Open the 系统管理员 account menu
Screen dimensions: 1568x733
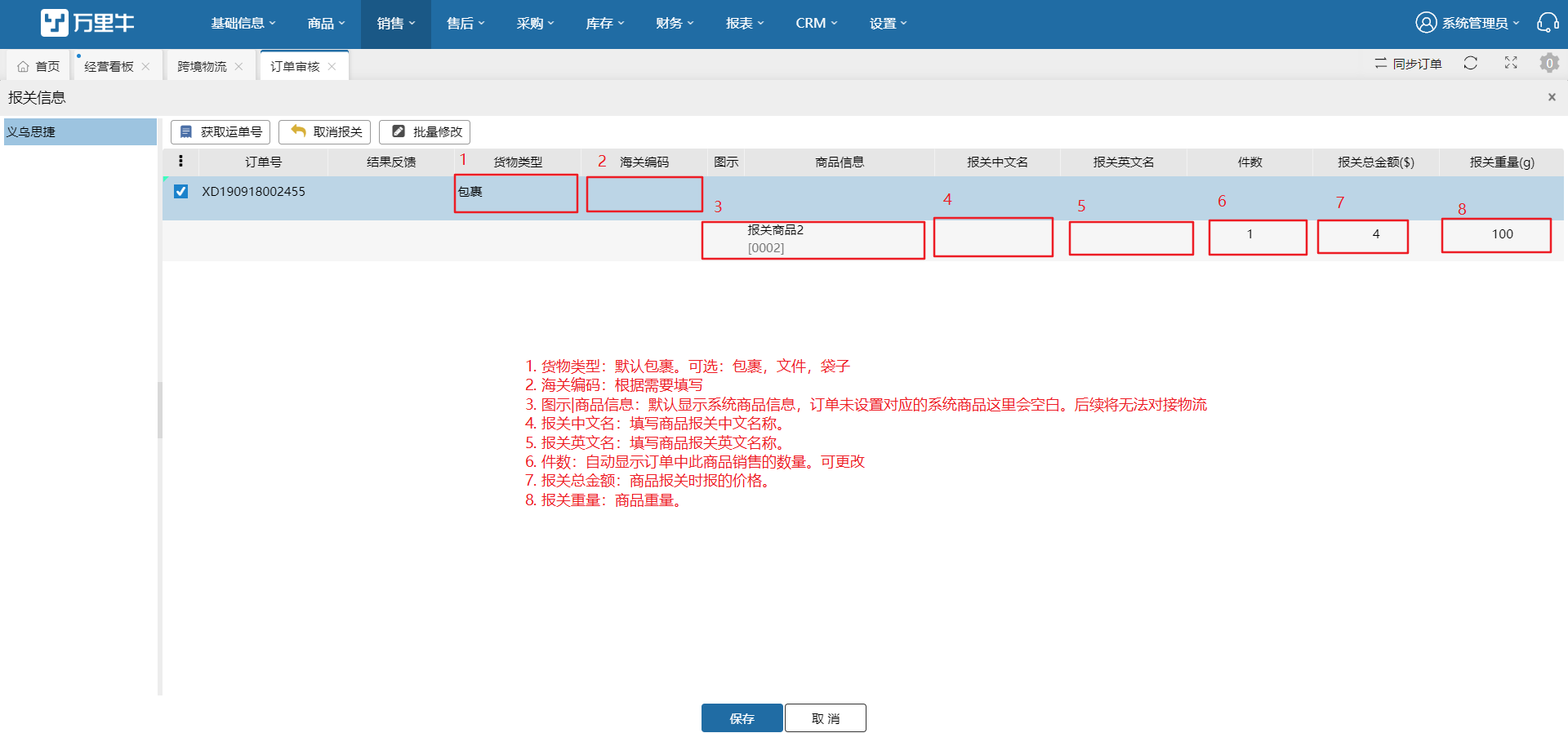pos(1468,23)
